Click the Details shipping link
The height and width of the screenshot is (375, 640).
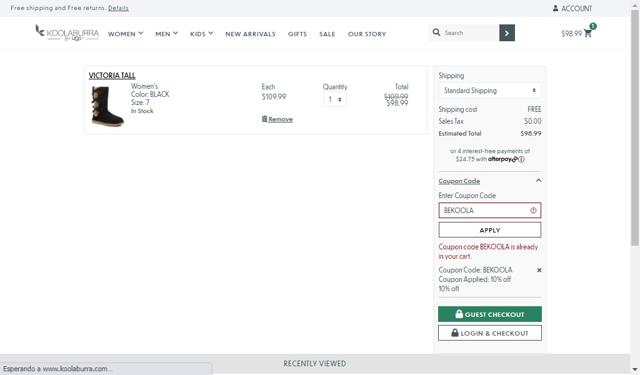[x=118, y=8]
